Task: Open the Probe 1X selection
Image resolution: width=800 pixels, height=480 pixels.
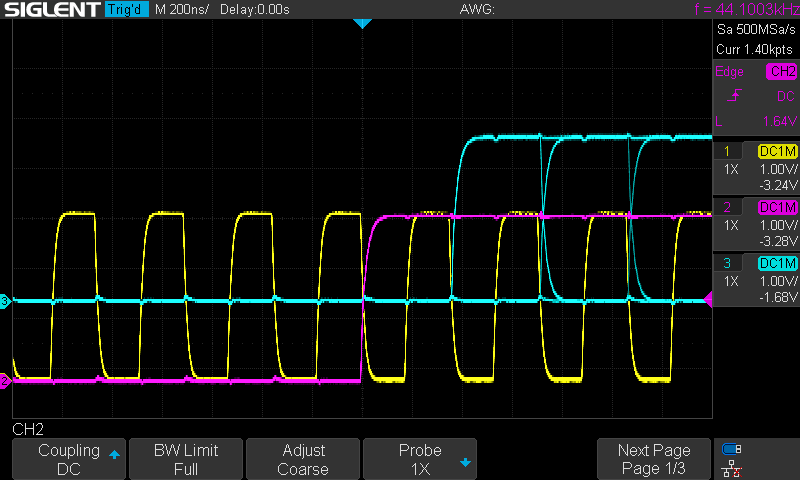Action: coord(420,459)
